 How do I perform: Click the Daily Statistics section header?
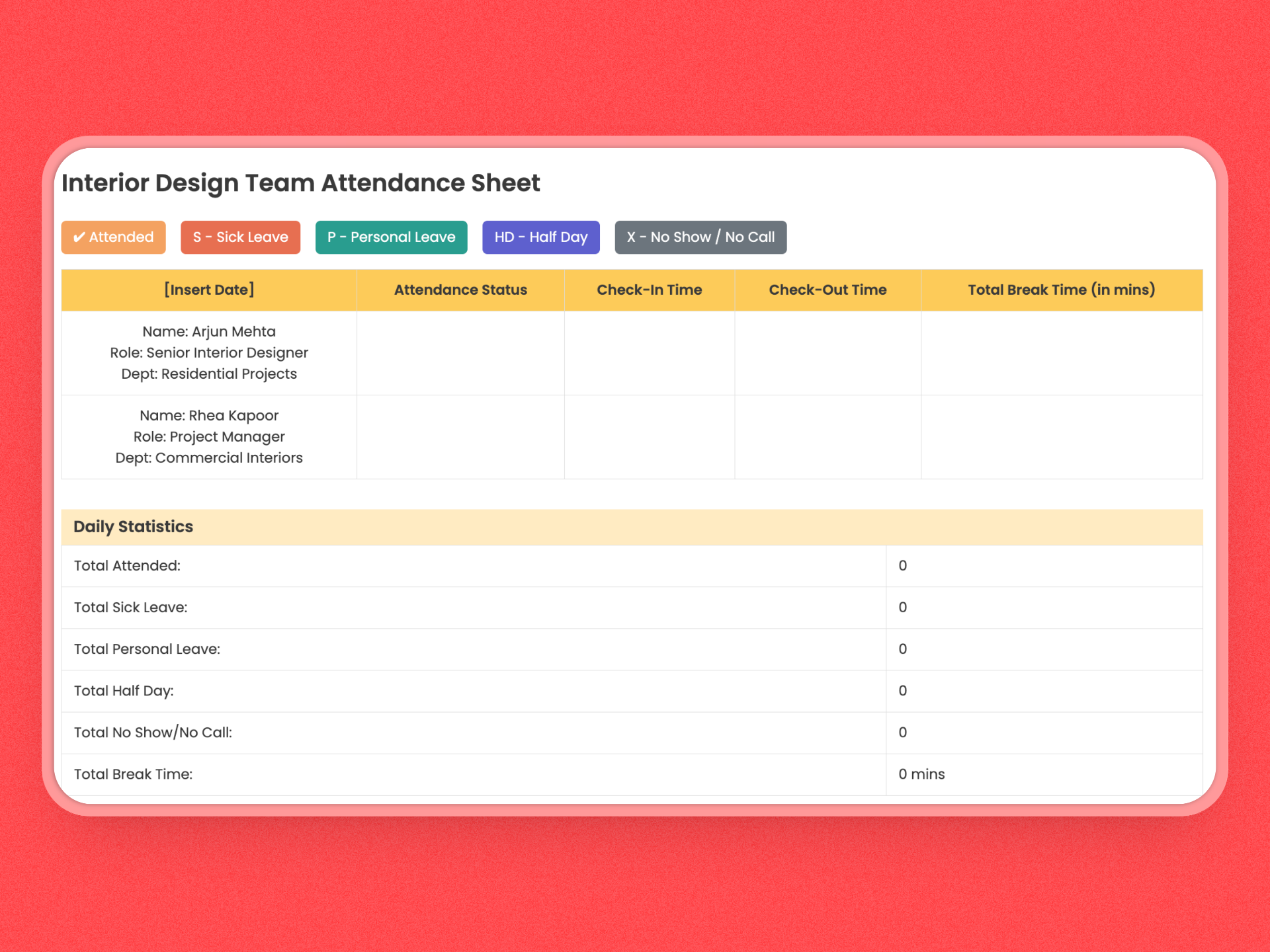pyautogui.click(x=632, y=527)
